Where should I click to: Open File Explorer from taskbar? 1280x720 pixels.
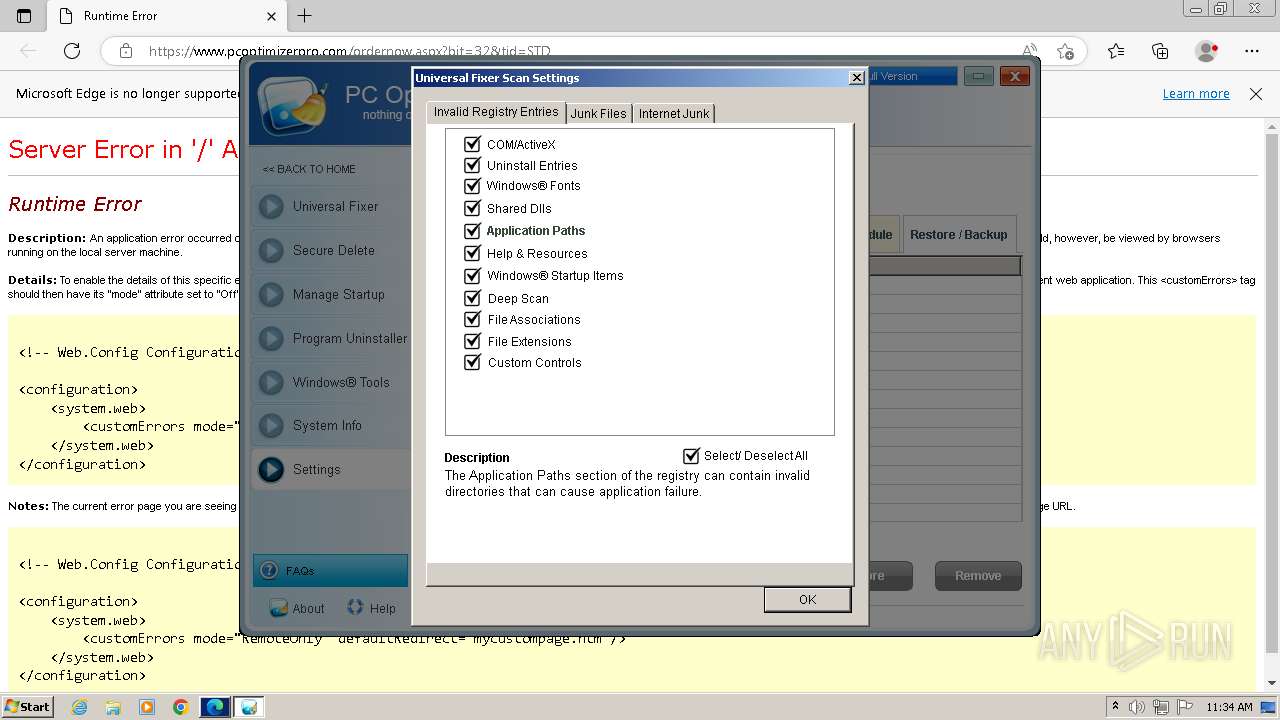point(113,707)
